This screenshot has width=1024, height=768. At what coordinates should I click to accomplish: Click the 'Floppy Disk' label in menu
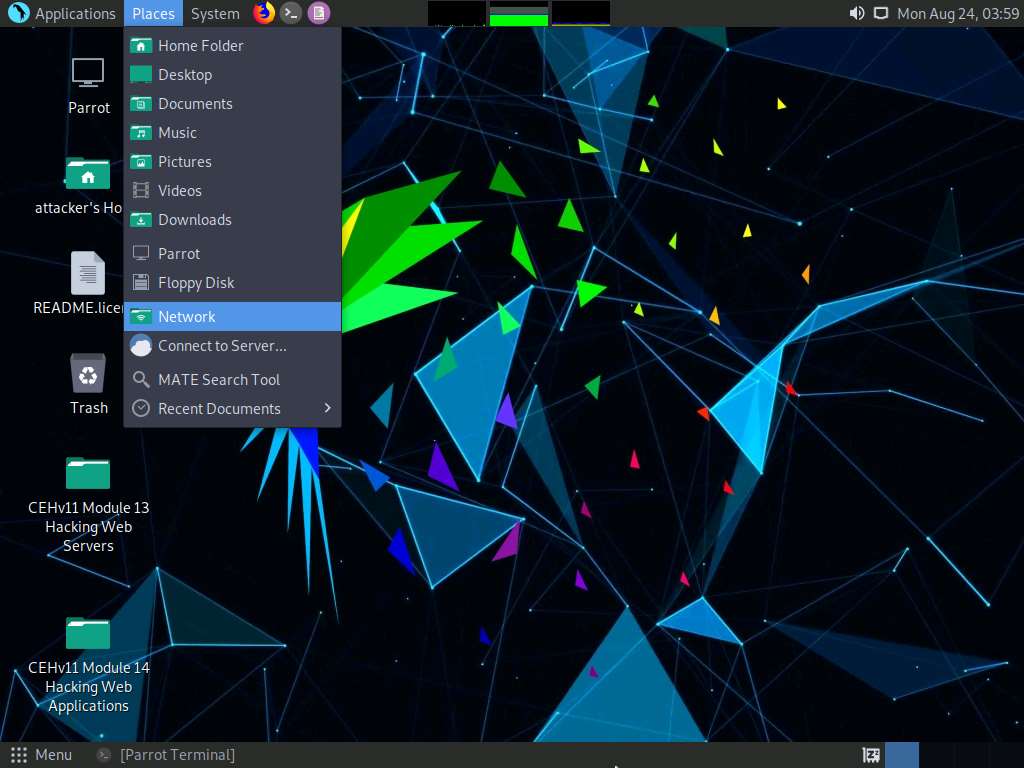(196, 283)
